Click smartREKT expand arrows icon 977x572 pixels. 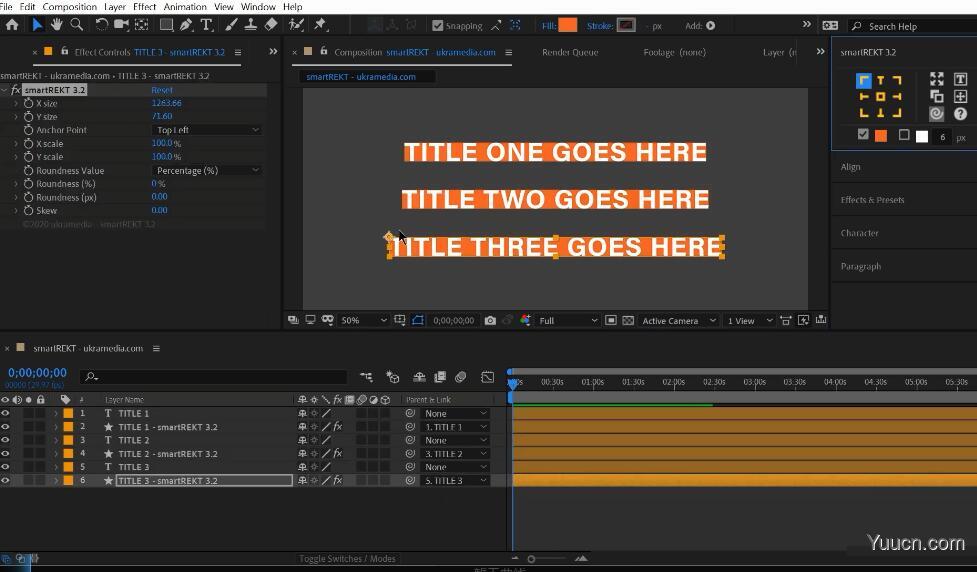click(936, 79)
